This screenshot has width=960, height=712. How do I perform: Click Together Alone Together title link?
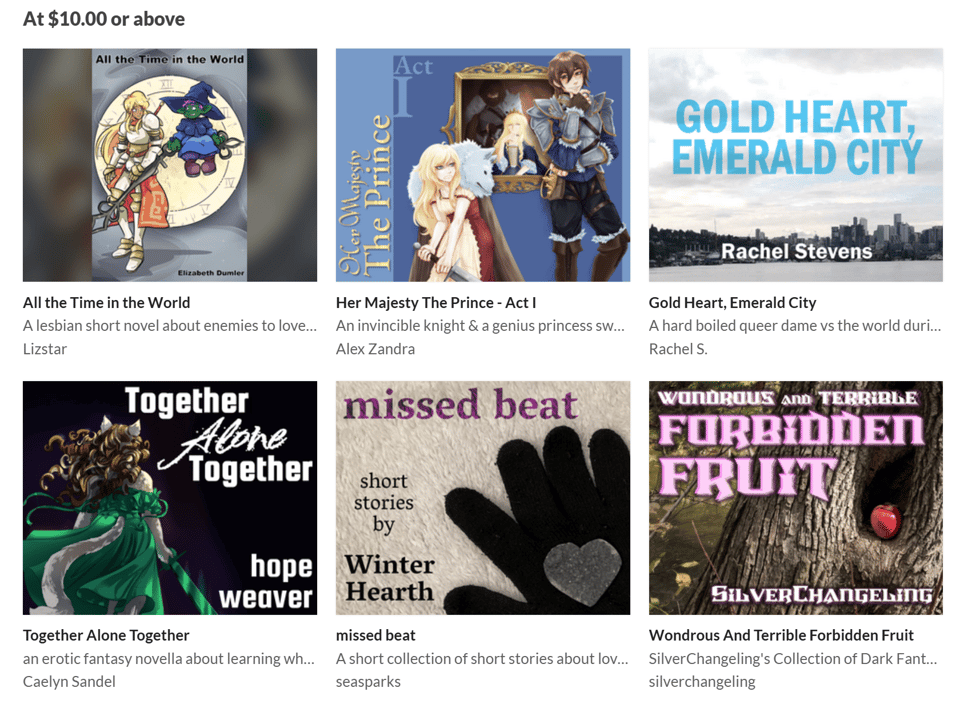106,635
